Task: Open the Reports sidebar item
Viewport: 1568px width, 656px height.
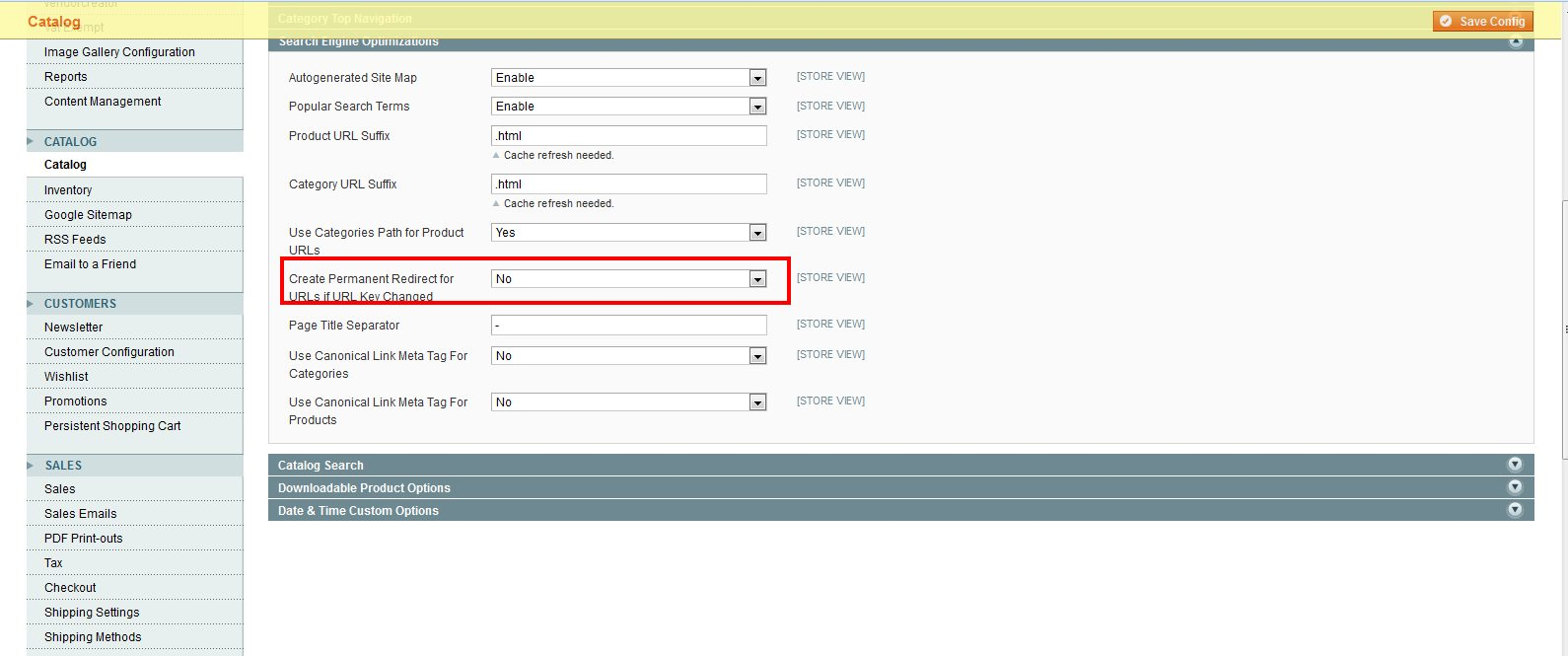Action: pyautogui.click(x=134, y=77)
